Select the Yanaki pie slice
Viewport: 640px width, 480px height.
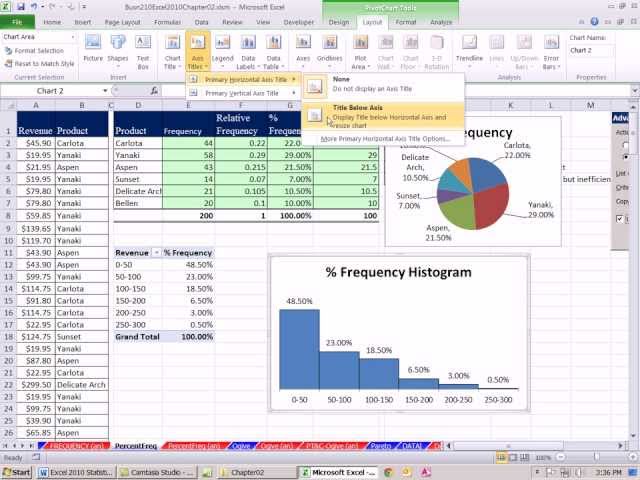pyautogui.click(x=491, y=206)
